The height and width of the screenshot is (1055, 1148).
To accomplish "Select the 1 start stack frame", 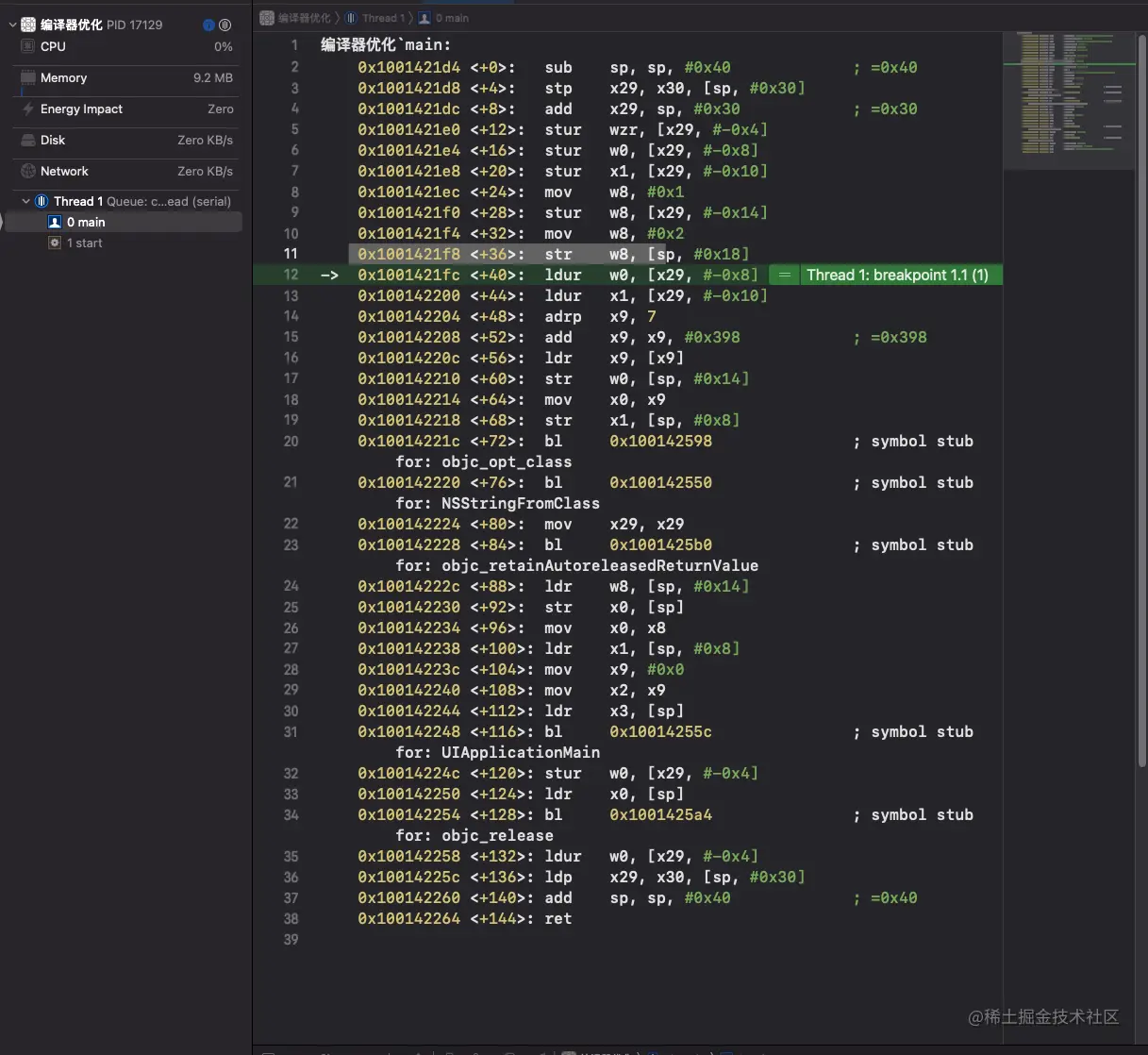I will (124, 243).
